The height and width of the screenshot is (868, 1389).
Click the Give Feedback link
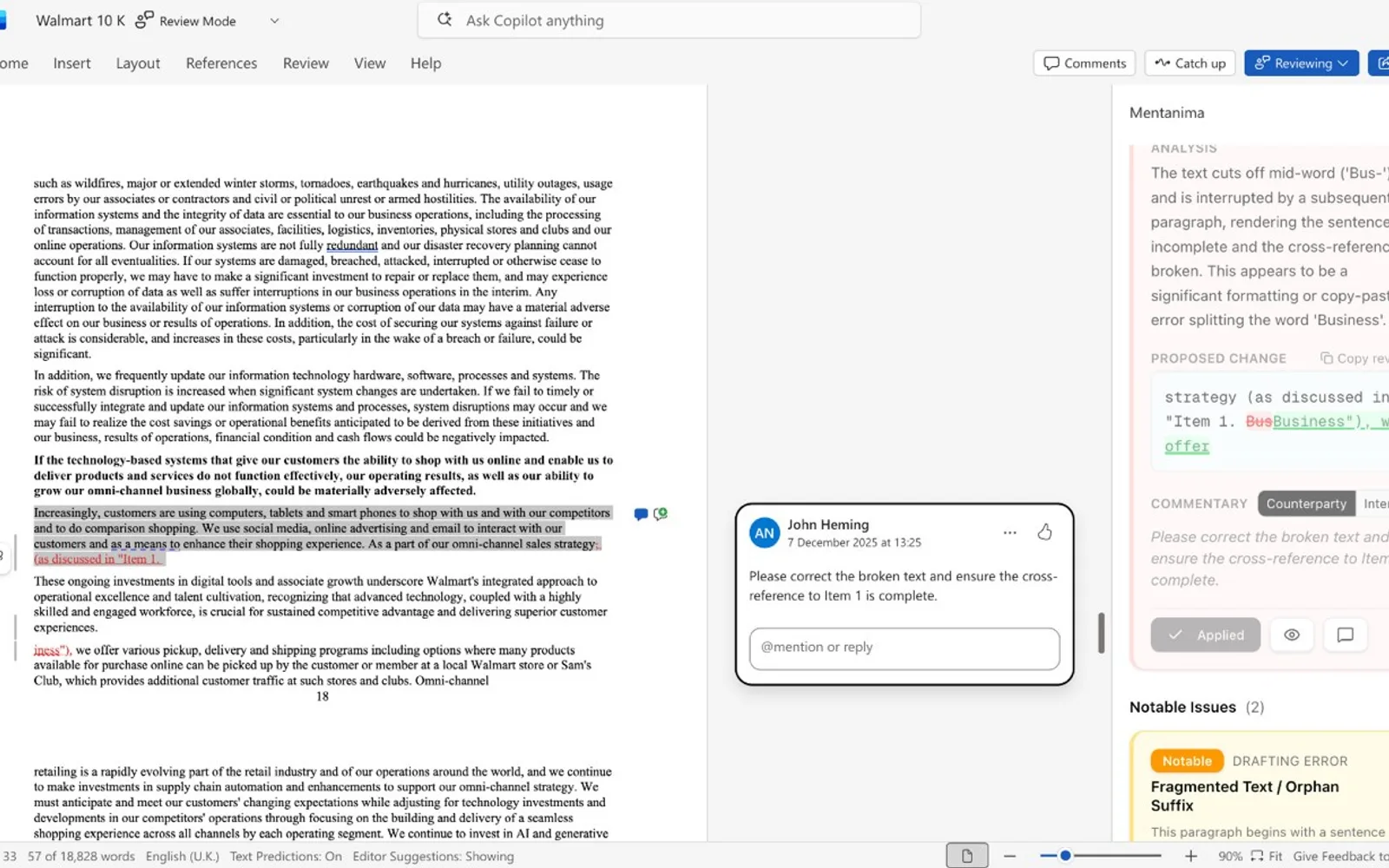pos(1341,856)
